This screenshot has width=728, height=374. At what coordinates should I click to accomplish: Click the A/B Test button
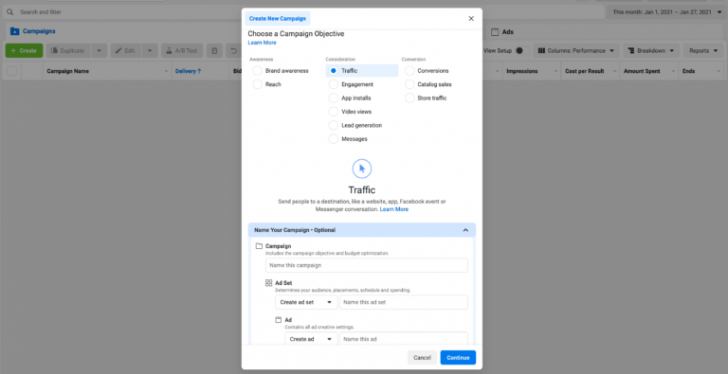[x=182, y=51]
